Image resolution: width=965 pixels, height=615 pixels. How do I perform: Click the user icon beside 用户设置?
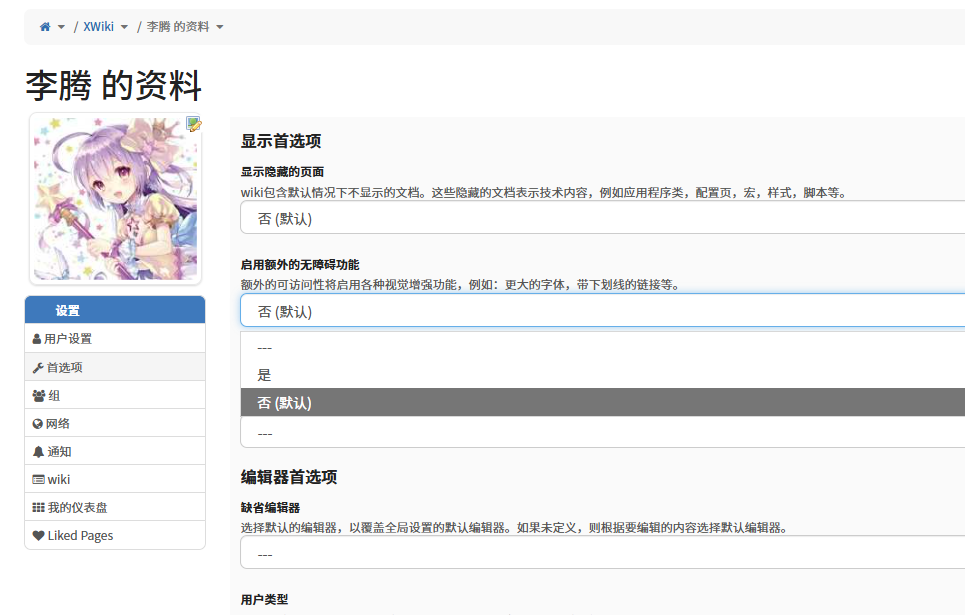pyautogui.click(x=37, y=339)
